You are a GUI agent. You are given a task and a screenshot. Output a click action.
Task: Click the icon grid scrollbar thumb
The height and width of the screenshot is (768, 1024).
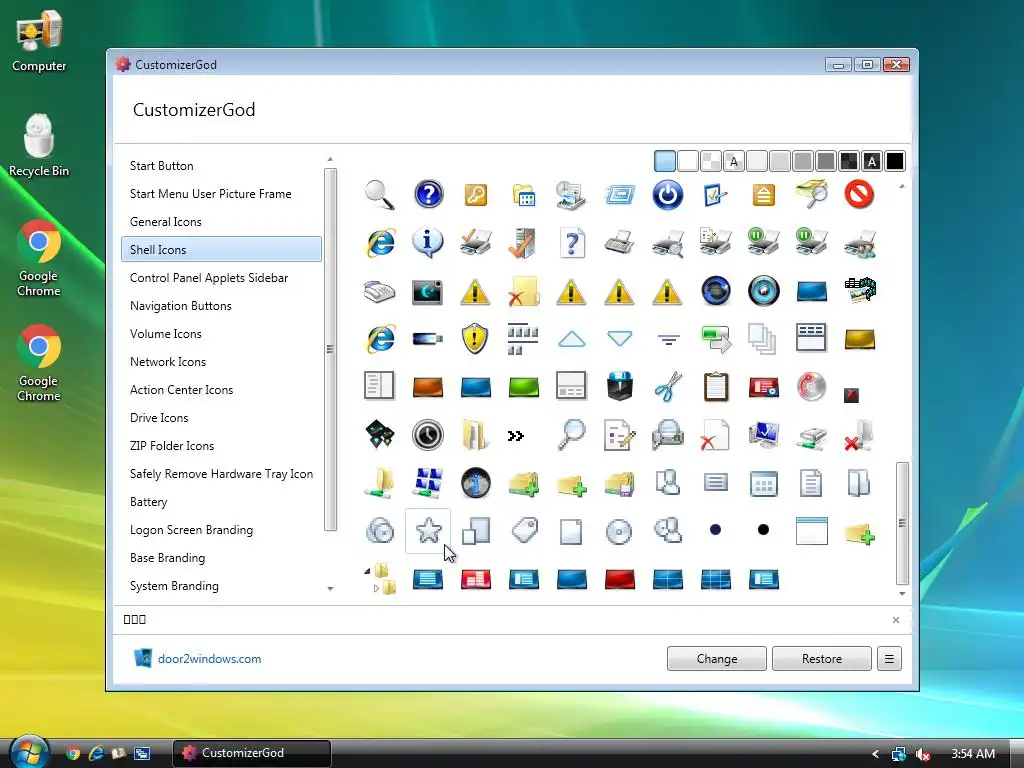click(x=903, y=523)
